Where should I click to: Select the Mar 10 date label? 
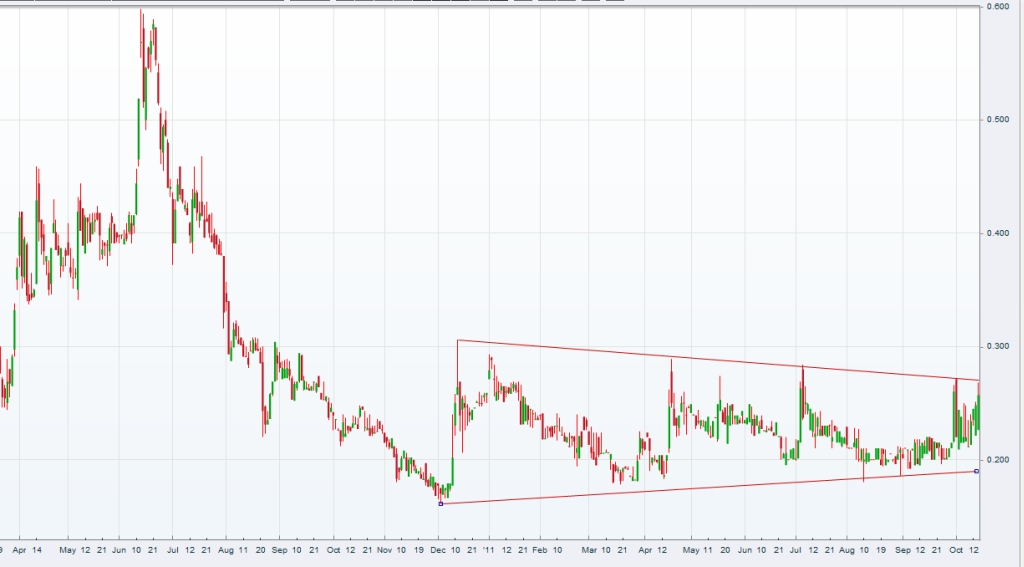coord(596,550)
